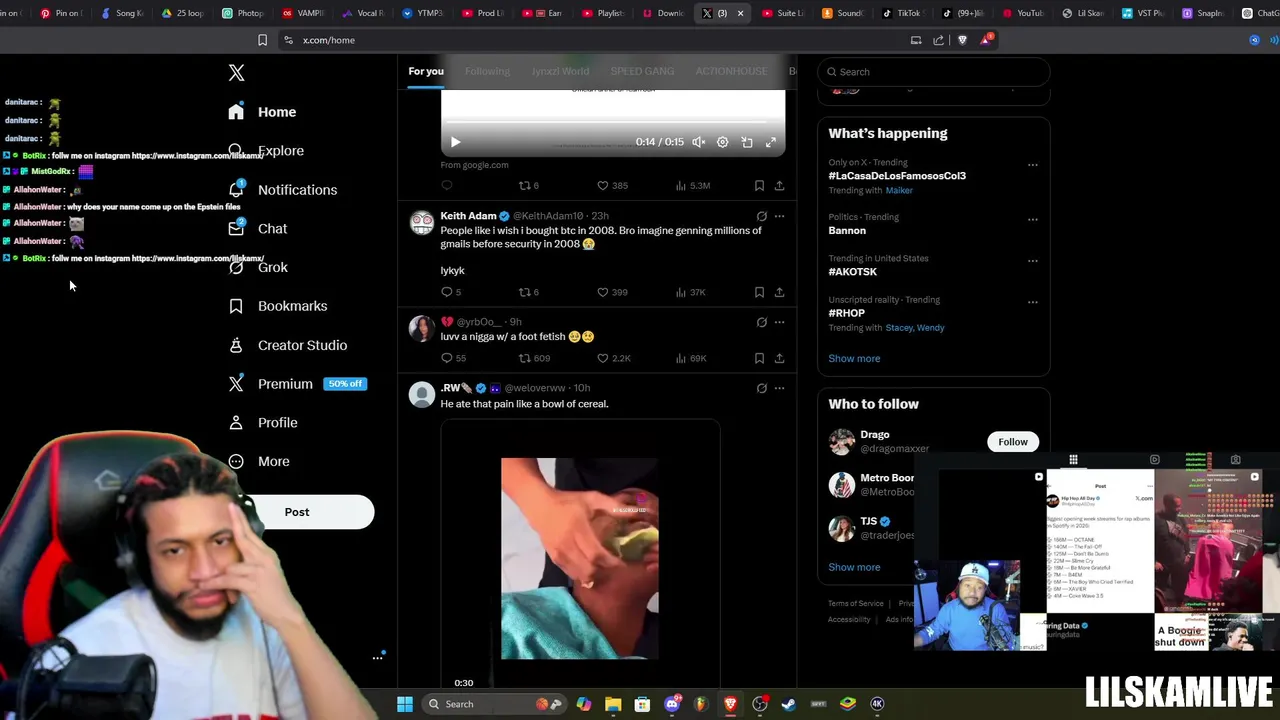Open more options on Keith Adam's post
Image resolution: width=1280 pixels, height=720 pixels.
779,216
